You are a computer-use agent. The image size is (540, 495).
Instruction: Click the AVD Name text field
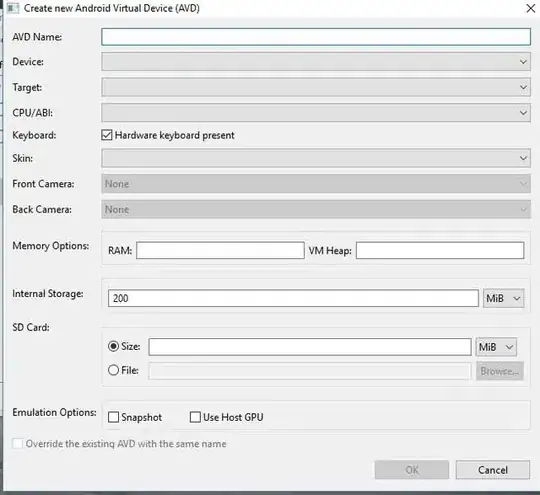[x=316, y=37]
